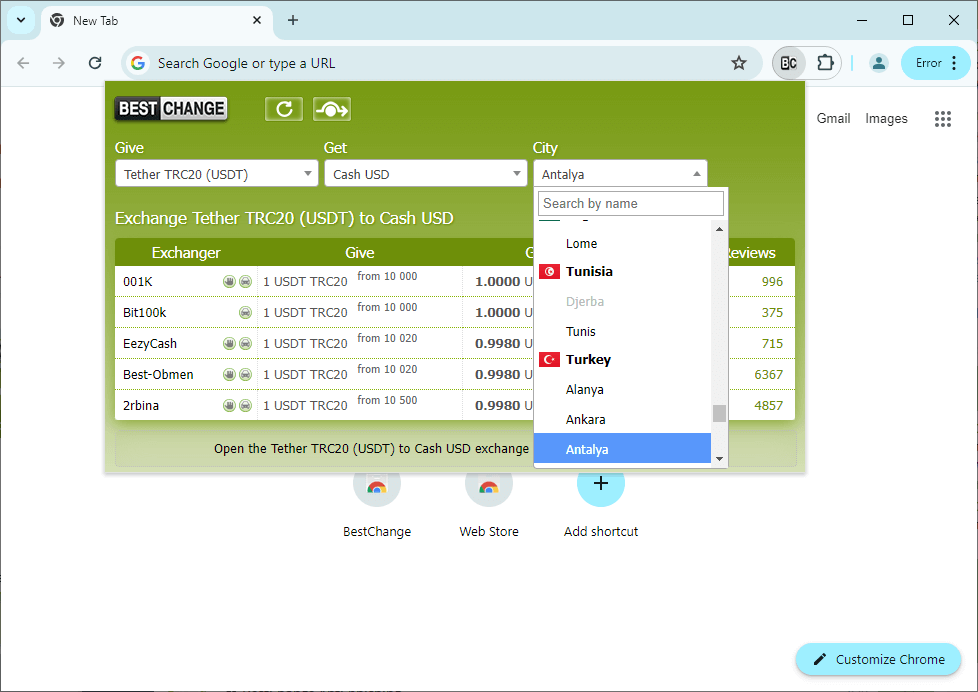This screenshot has width=978, height=692.
Task: Collapse the City dropdown showing Antalya
Action: 620,174
